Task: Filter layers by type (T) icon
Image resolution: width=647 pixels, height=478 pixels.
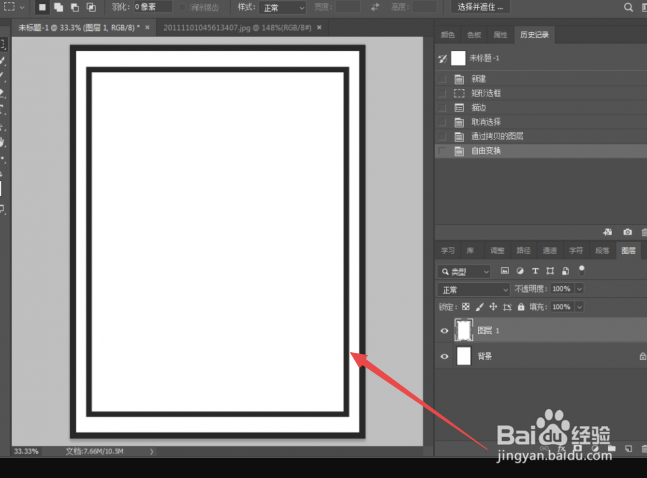Action: pos(535,271)
